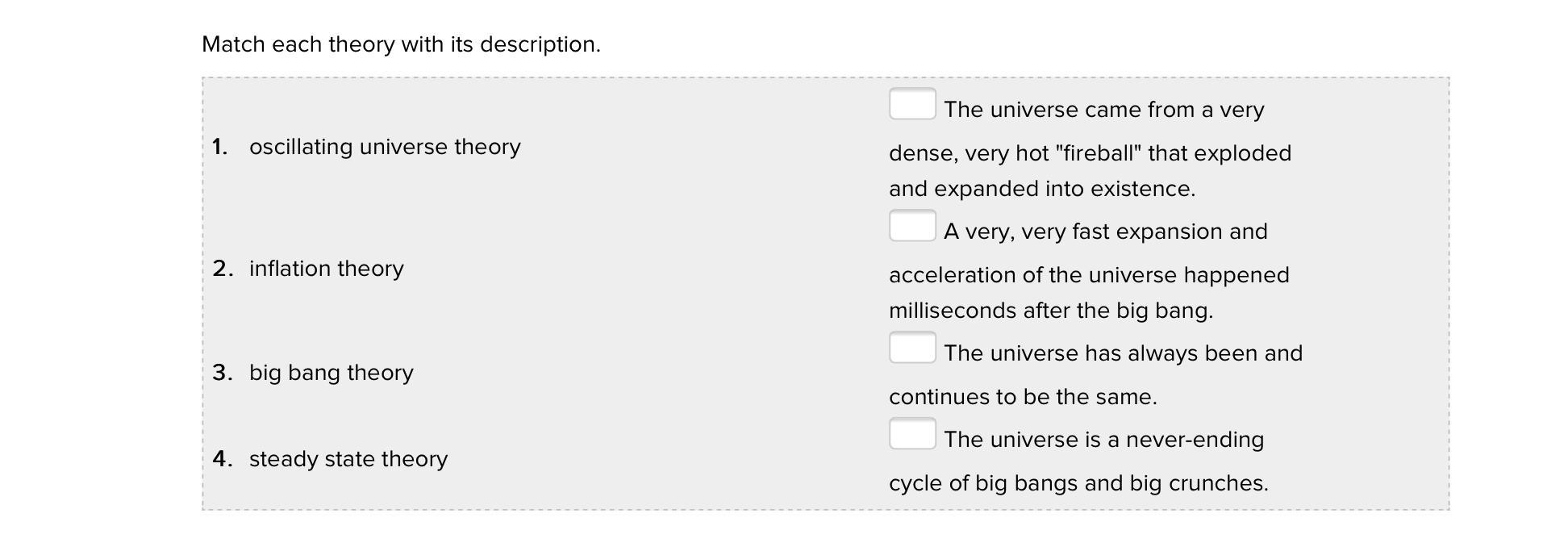Click the text 'The universe came from a very'
Image resolution: width=1568 pixels, height=551 pixels.
coord(1103,110)
